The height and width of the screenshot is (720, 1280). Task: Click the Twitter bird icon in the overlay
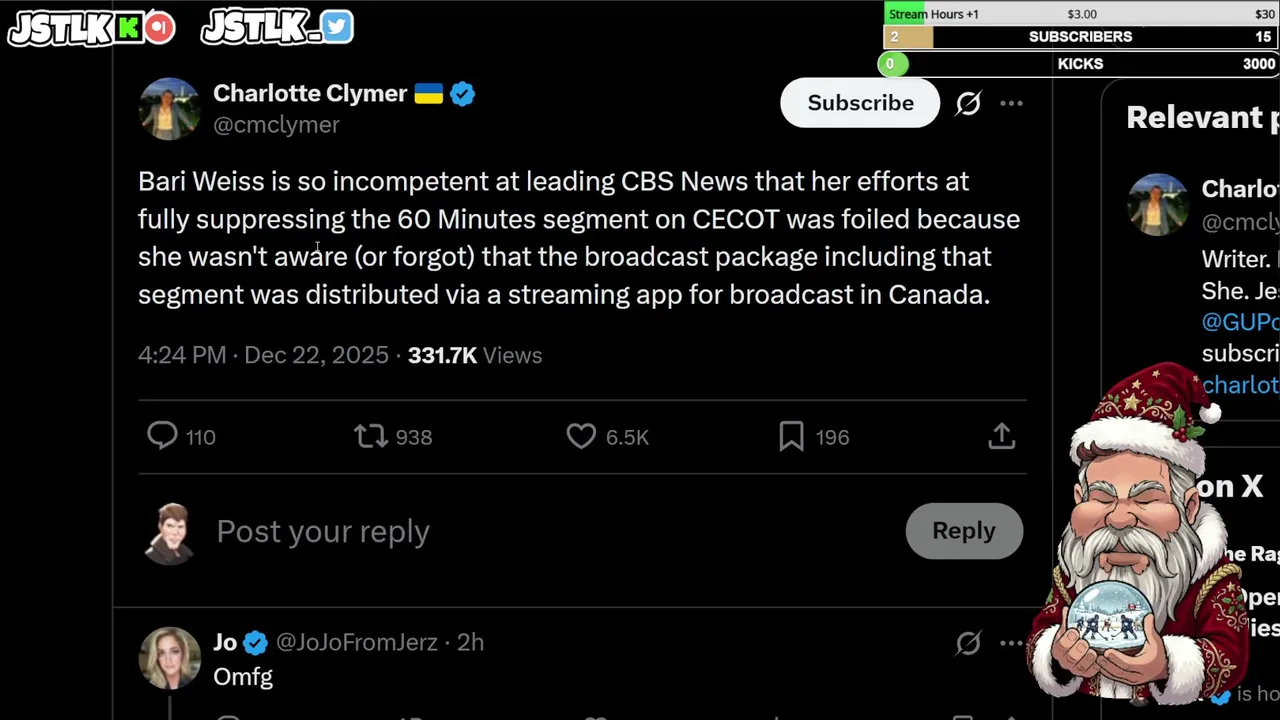[x=337, y=27]
